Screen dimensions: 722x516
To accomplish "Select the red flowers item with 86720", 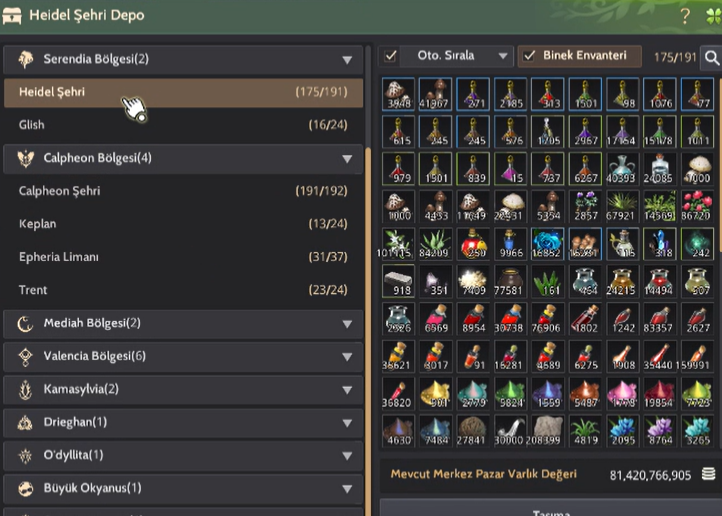I will 697,206.
